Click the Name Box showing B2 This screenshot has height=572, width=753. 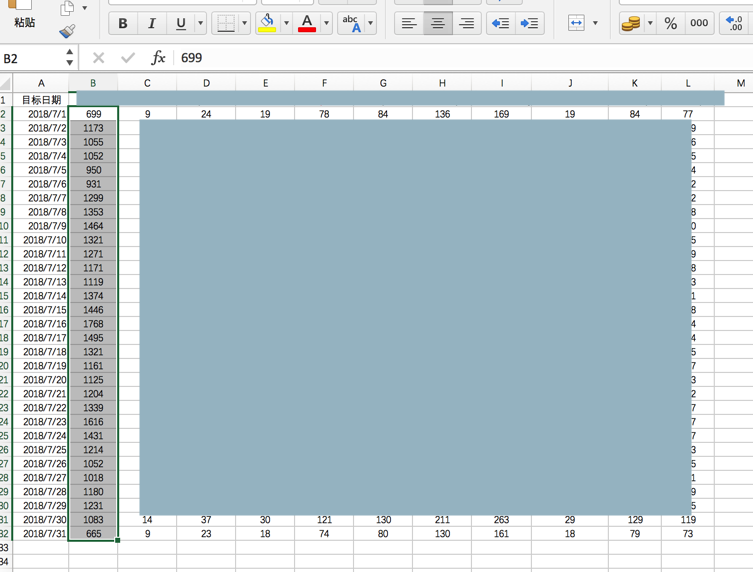point(32,59)
